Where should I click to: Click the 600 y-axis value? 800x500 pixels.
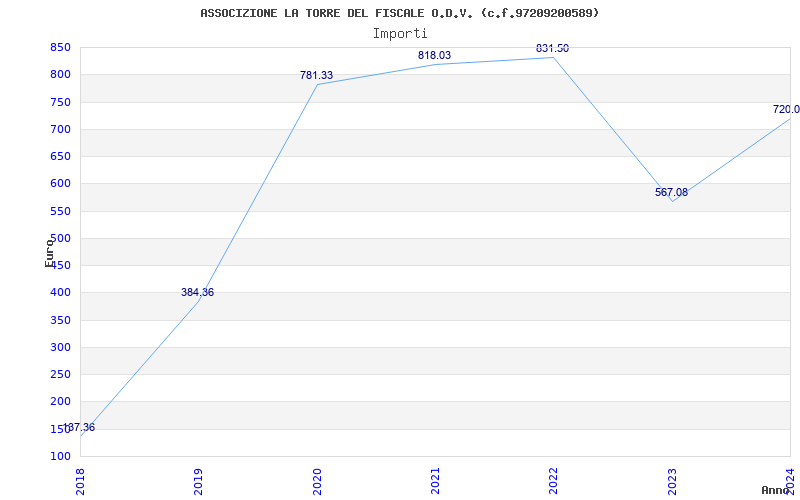pyautogui.click(x=60, y=184)
